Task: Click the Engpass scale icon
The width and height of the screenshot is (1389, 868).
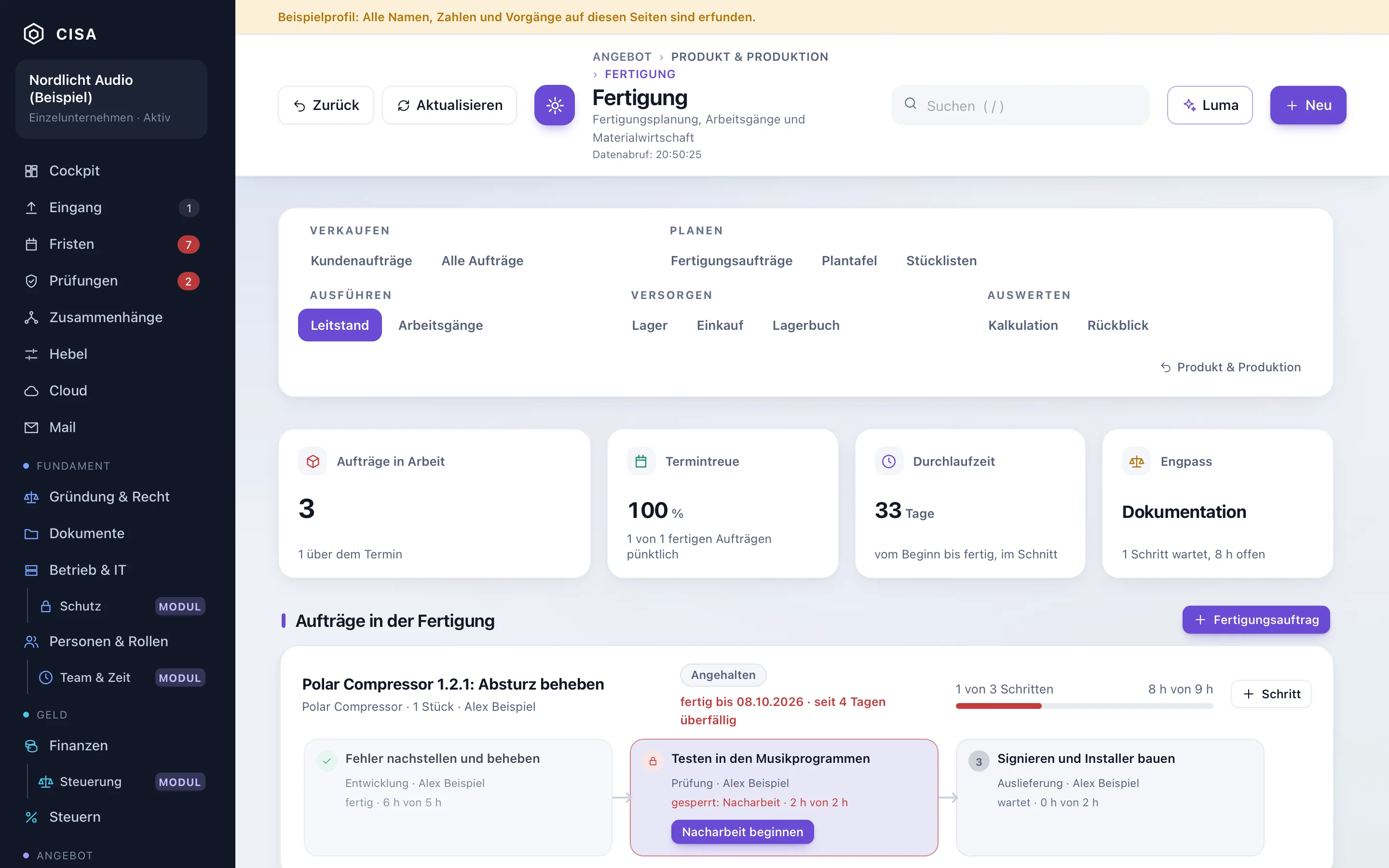Action: (1136, 461)
